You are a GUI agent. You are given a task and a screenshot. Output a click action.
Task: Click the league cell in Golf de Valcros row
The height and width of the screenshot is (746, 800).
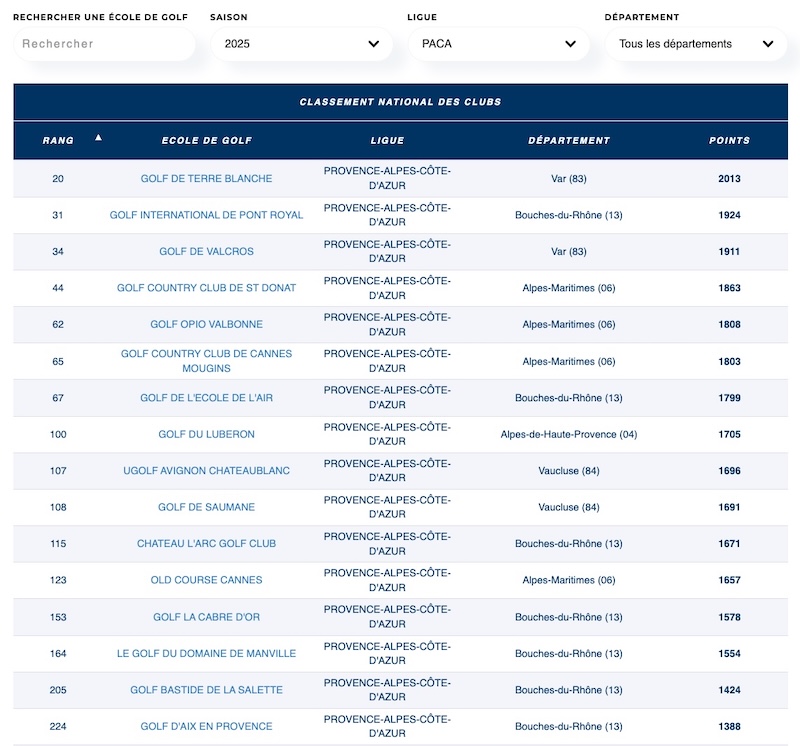click(x=387, y=251)
